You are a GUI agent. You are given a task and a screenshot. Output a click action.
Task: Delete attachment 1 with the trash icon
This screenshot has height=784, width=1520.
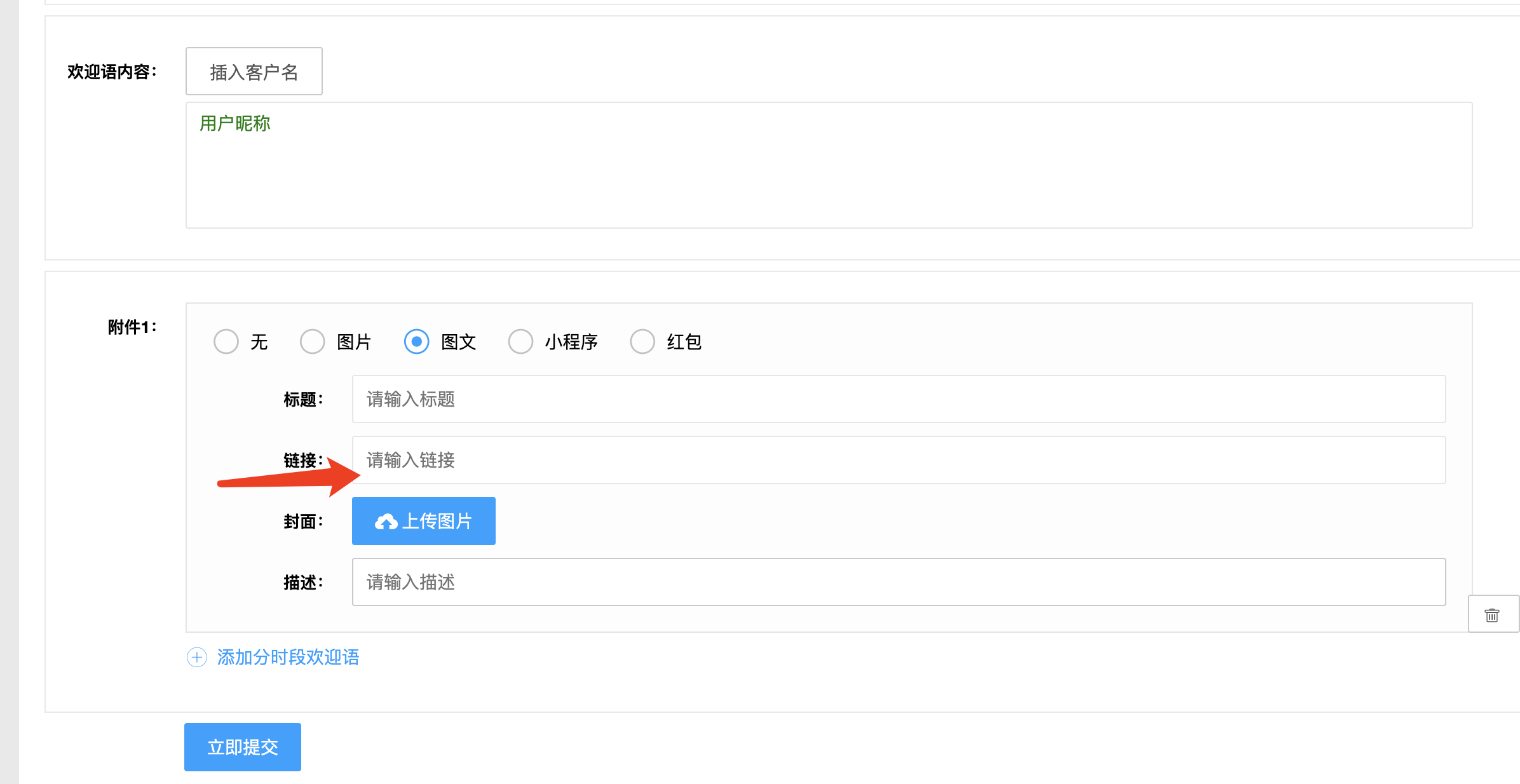pos(1491,614)
